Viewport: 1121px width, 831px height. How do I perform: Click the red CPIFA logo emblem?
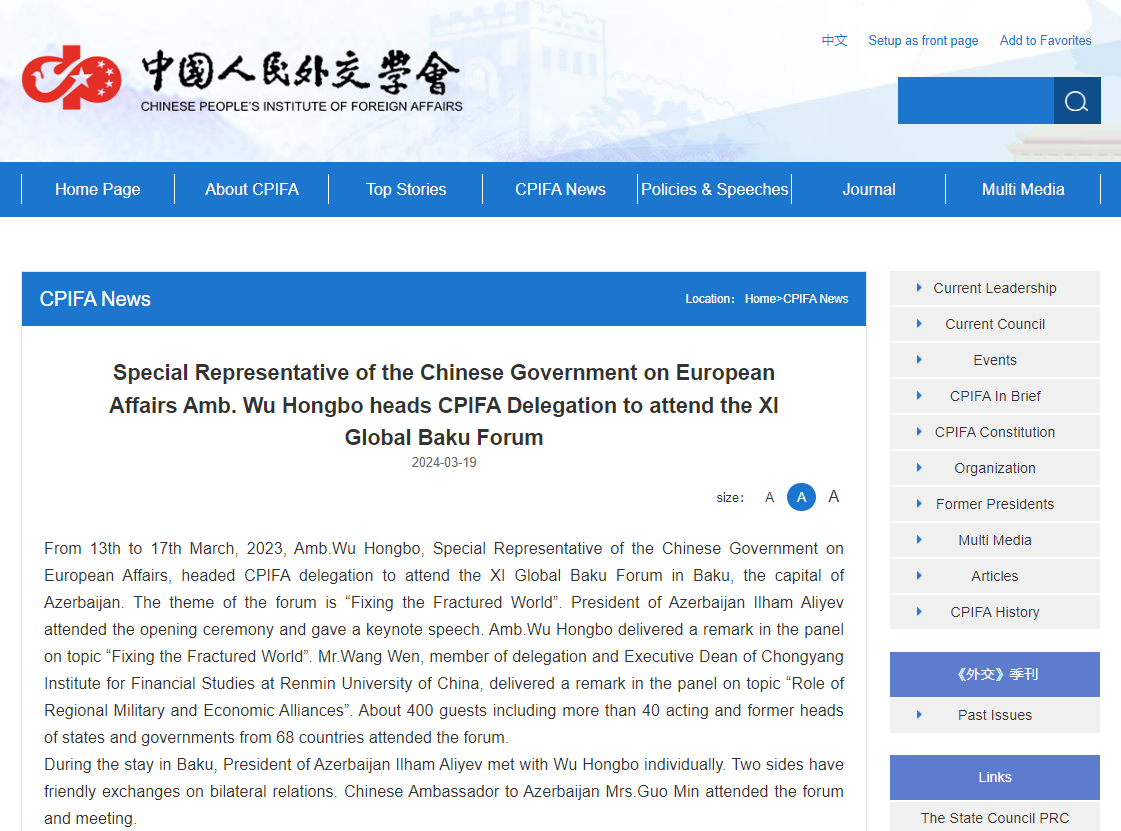point(71,77)
